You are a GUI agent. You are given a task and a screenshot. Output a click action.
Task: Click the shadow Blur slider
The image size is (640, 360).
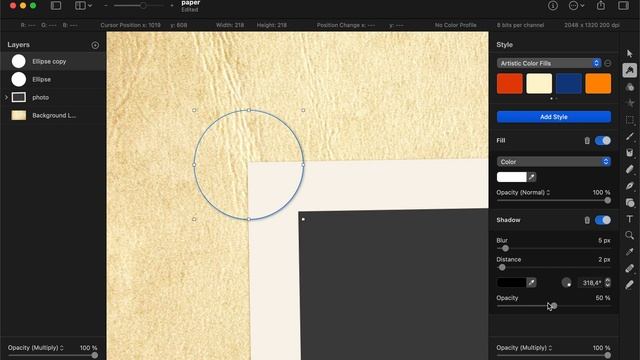point(554,248)
